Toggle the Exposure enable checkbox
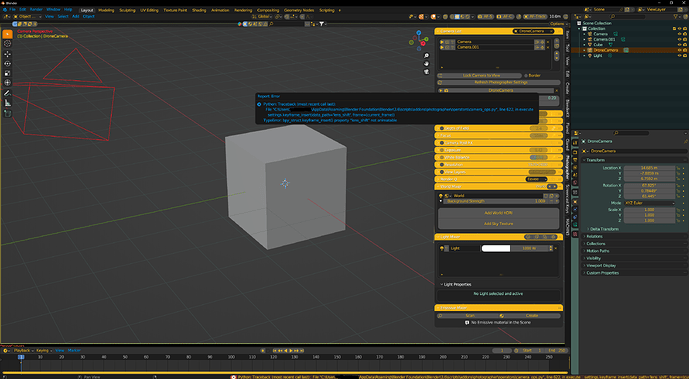This screenshot has height=379, width=689. [x=442, y=150]
